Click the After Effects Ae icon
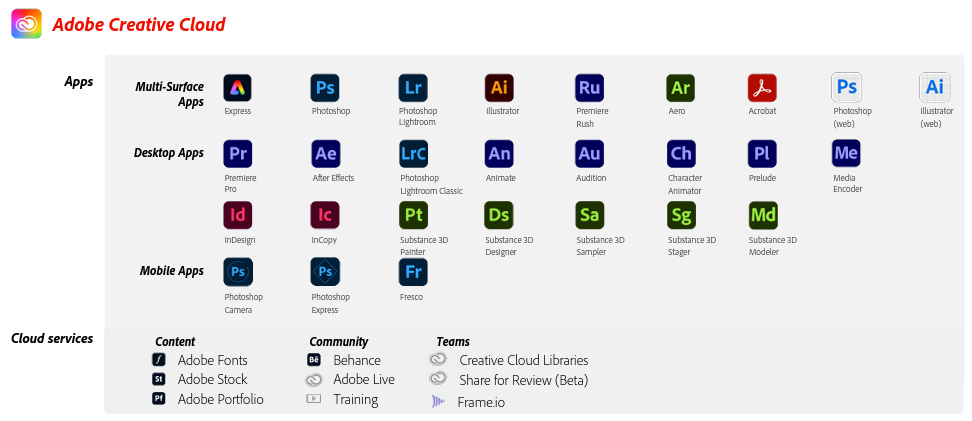 pyautogui.click(x=325, y=154)
